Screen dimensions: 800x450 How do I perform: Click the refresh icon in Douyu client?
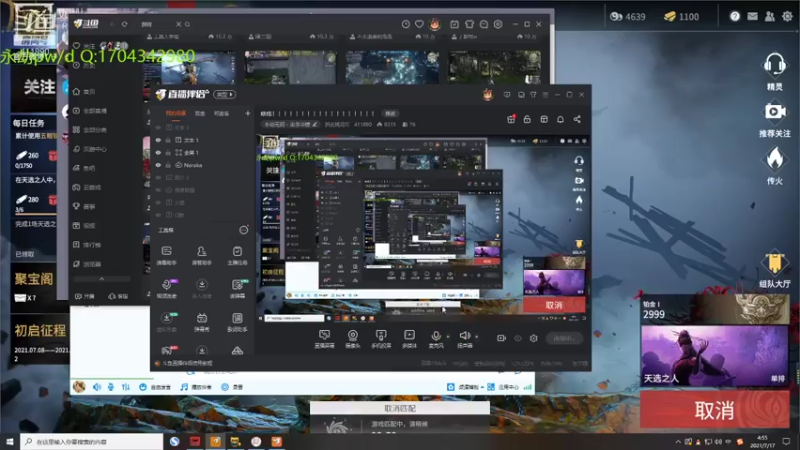124,24
